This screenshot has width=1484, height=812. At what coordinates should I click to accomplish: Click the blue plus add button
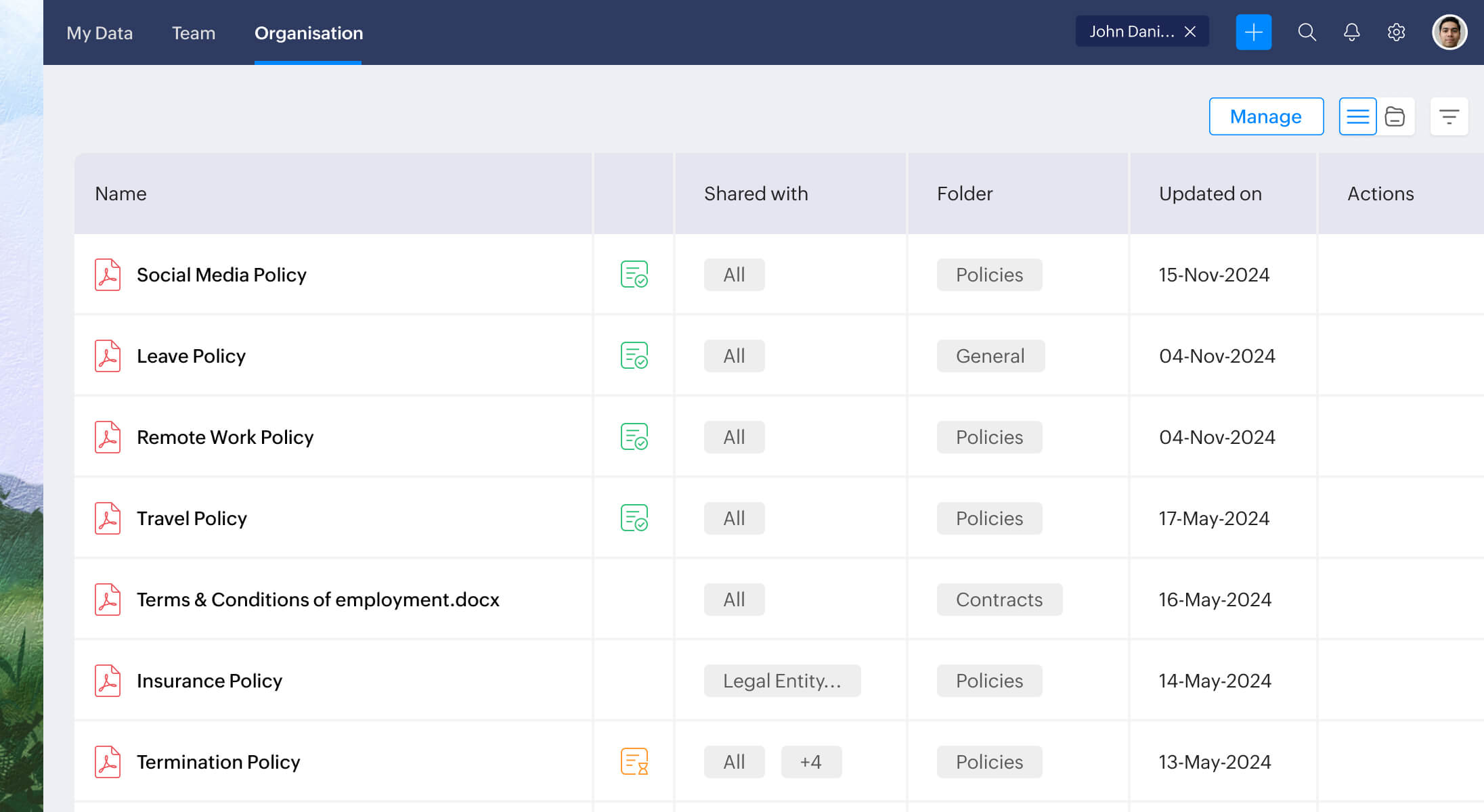coord(1253,32)
